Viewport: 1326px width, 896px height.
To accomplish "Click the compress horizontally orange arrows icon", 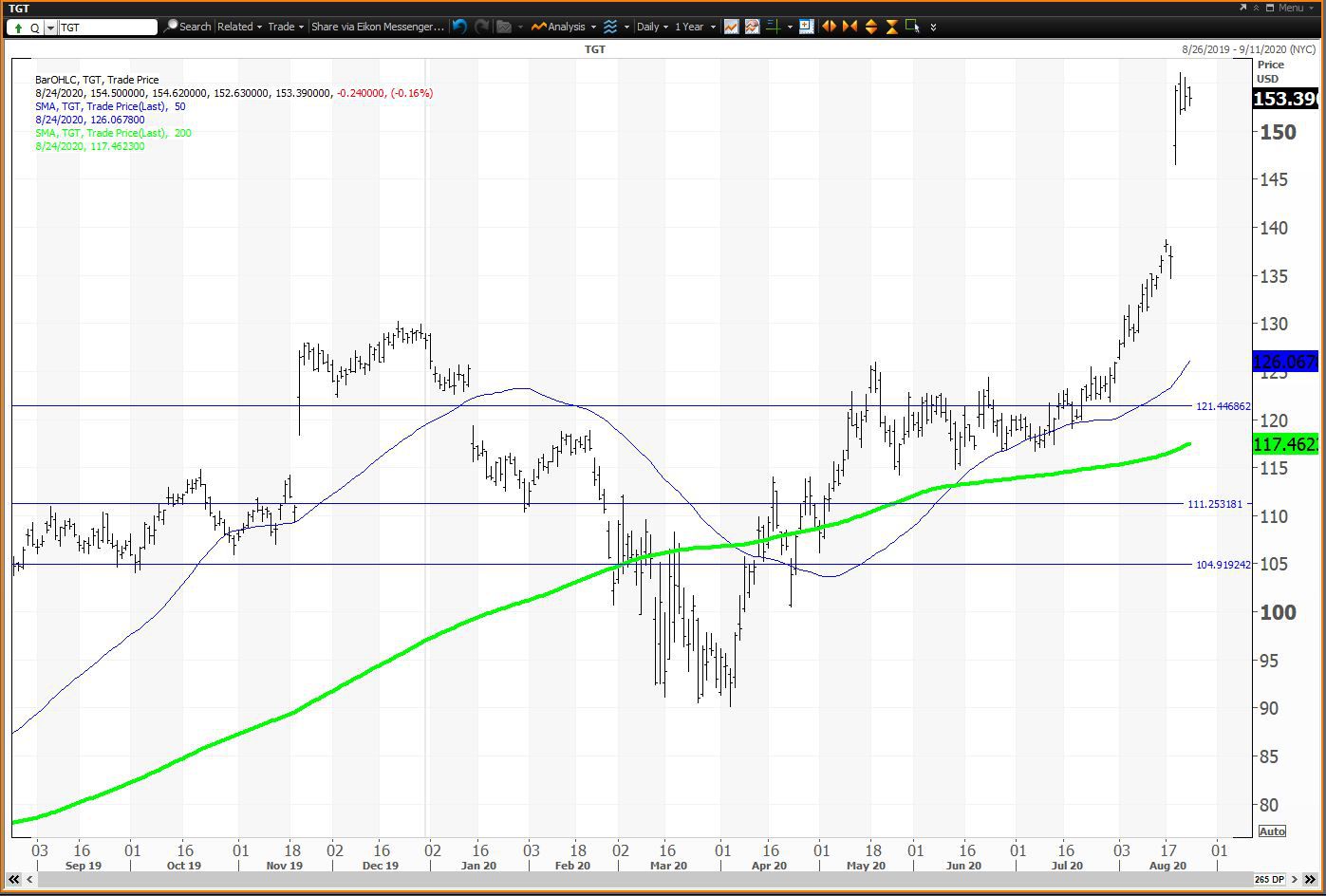I will tap(850, 27).
